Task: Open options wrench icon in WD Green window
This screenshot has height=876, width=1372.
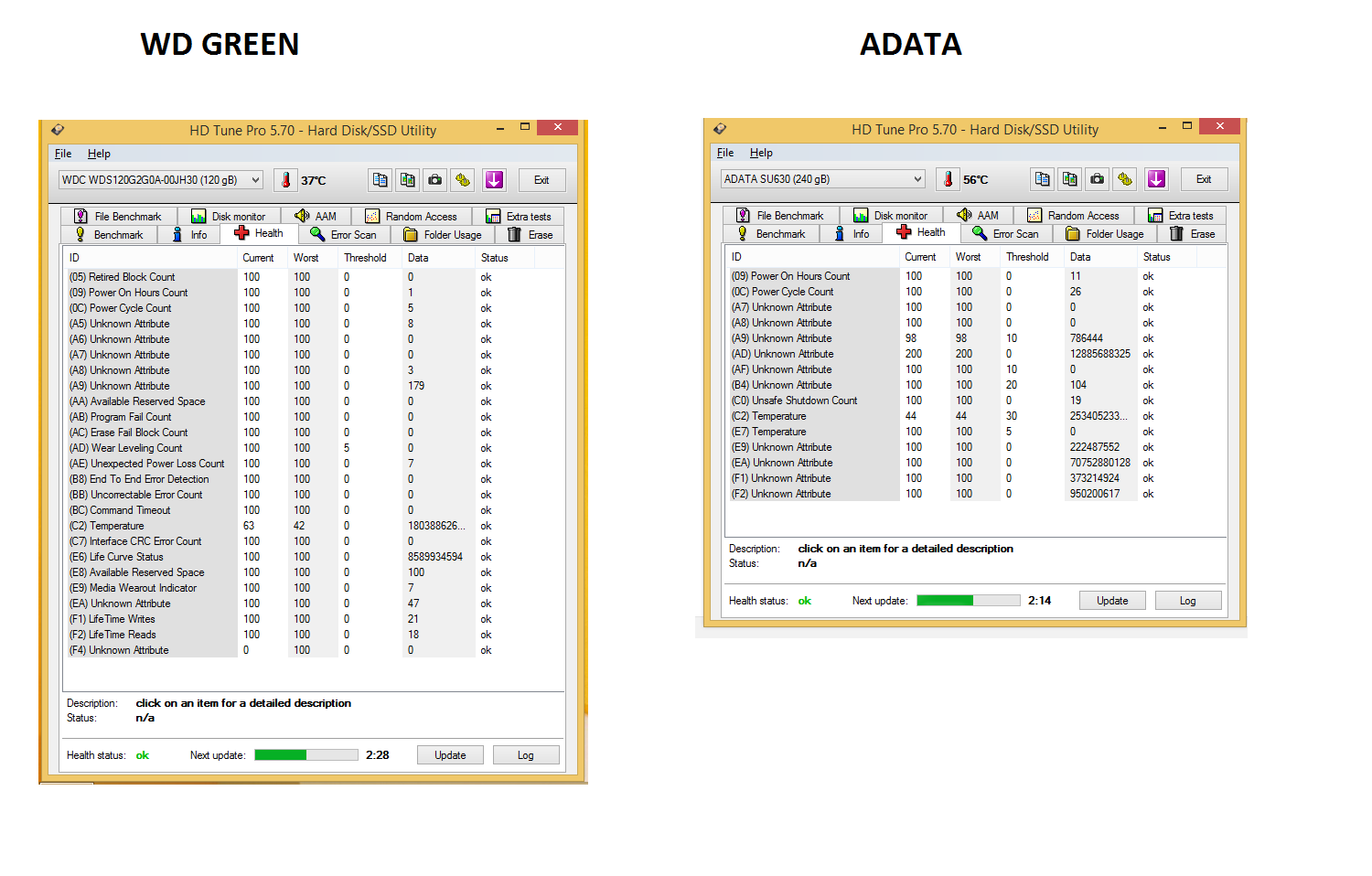Action: pos(463,180)
